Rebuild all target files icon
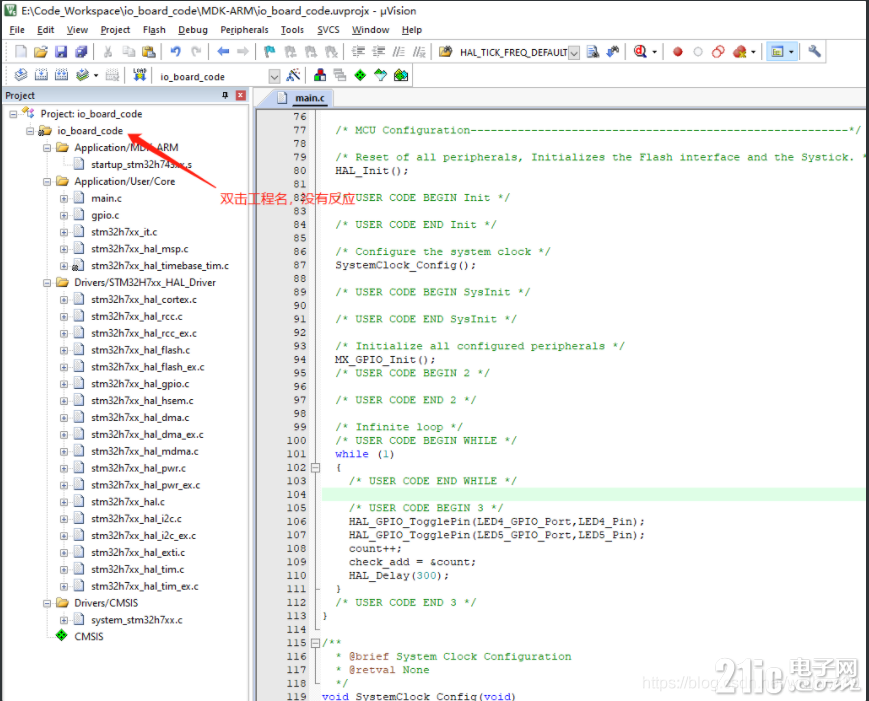This screenshot has width=869, height=701. click(62, 75)
